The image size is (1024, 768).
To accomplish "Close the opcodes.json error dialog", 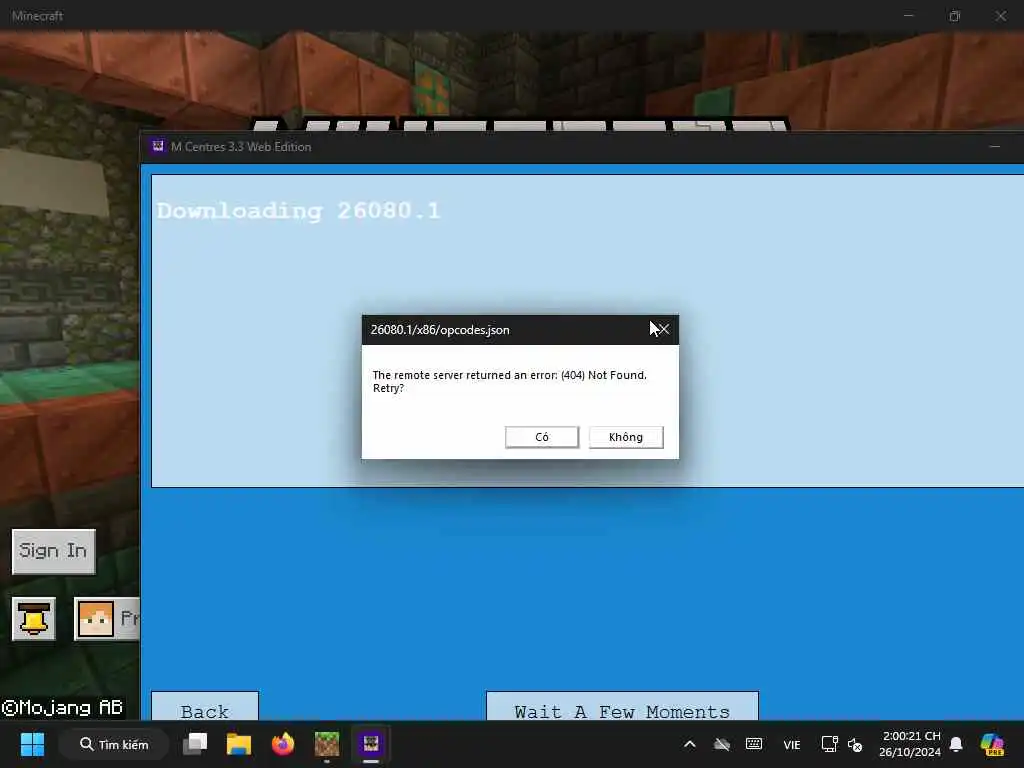I will pyautogui.click(x=663, y=330).
